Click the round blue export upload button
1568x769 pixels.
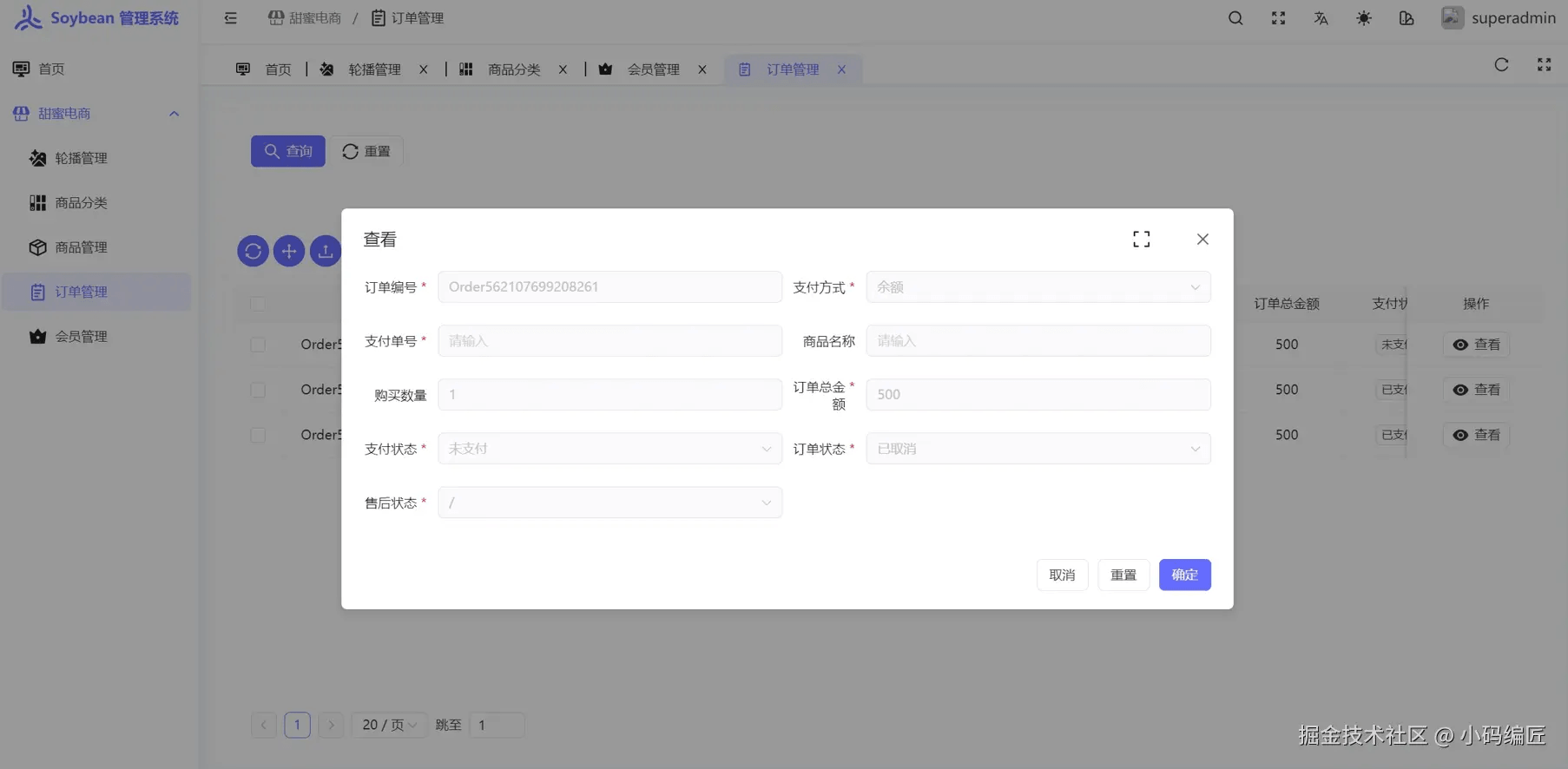[326, 252]
